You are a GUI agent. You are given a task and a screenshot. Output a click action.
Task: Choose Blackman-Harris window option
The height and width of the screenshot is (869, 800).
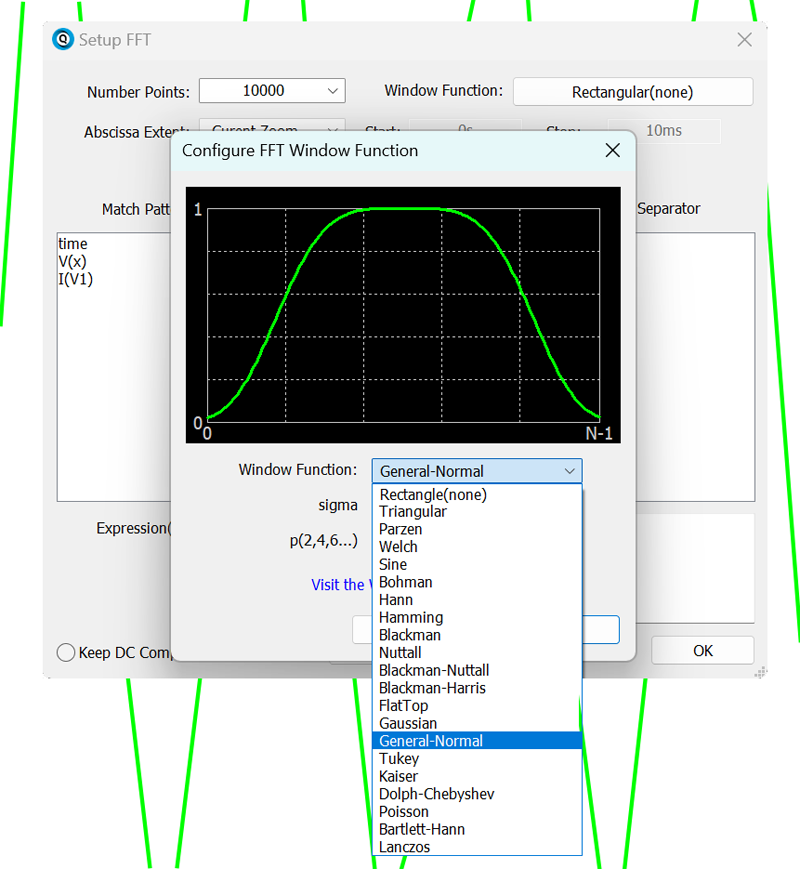tap(432, 688)
